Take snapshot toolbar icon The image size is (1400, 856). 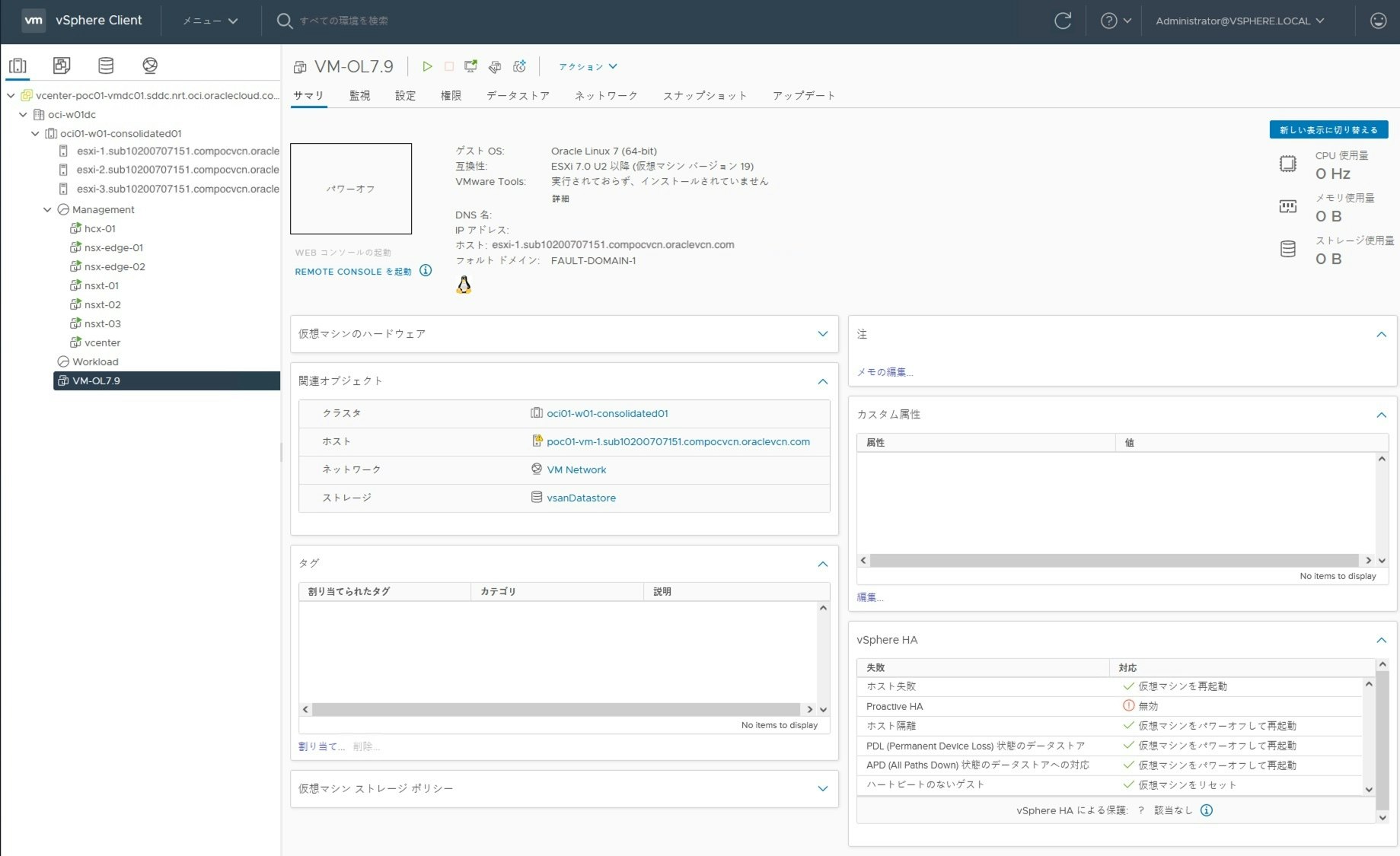(519, 67)
